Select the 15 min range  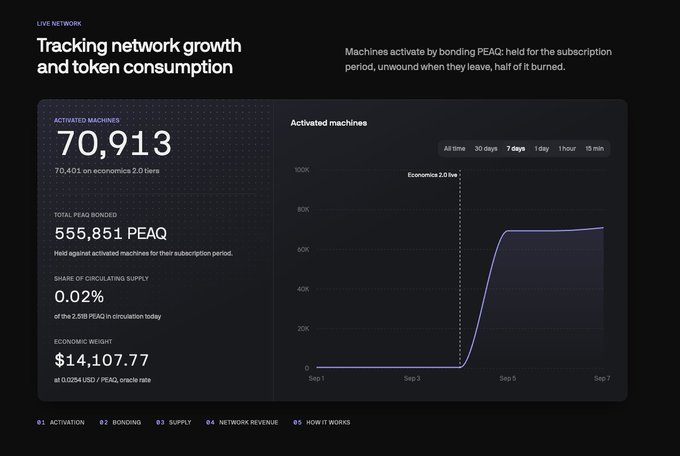594,148
